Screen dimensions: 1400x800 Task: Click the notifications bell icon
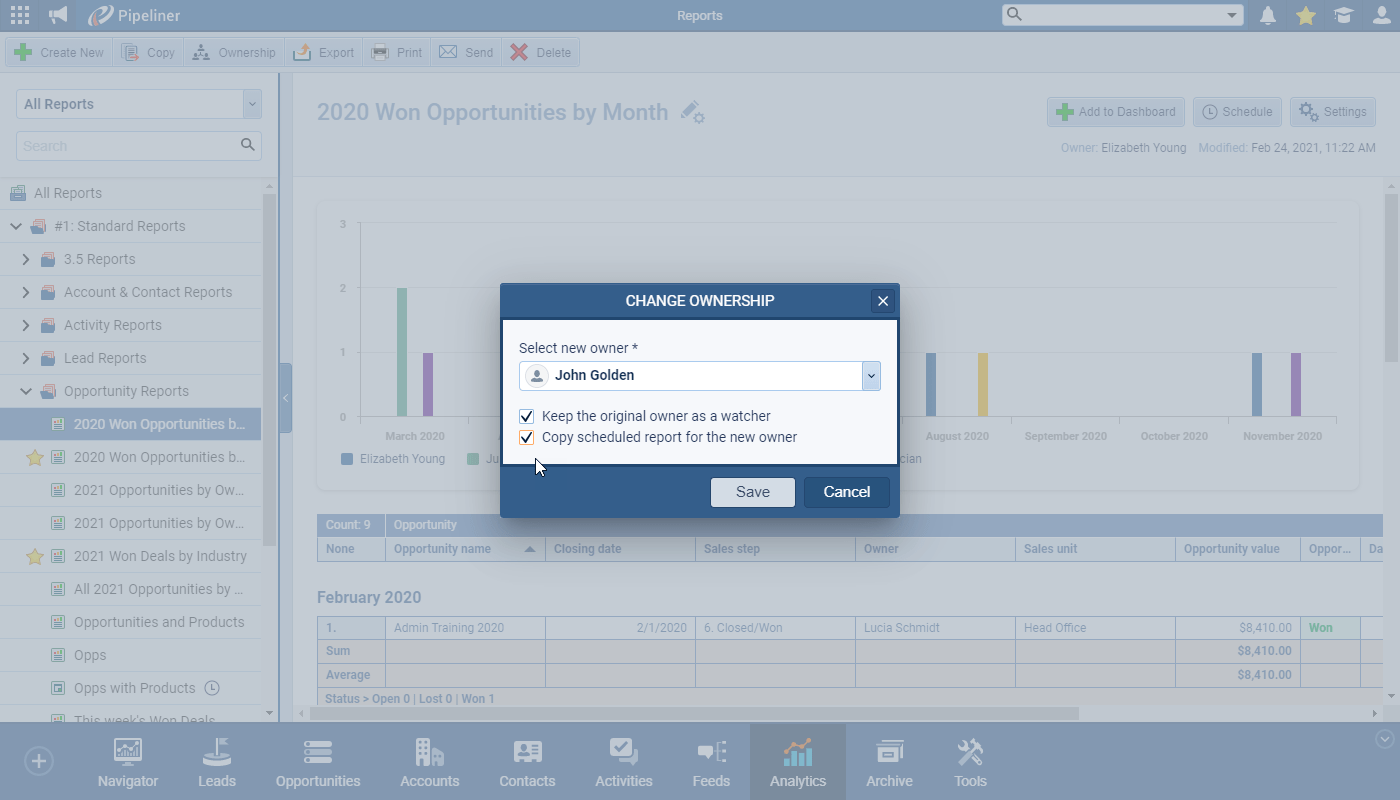pos(1268,15)
